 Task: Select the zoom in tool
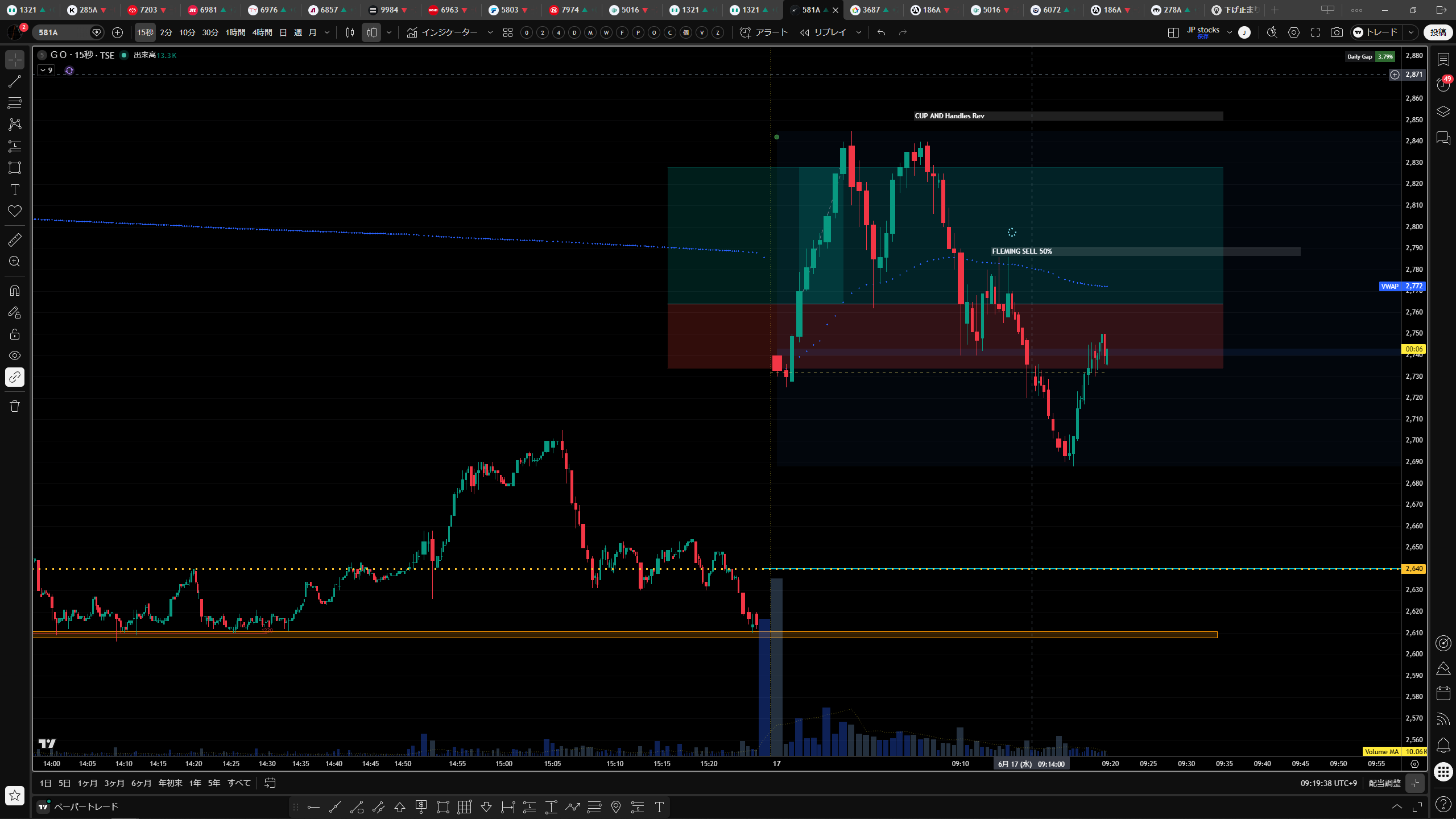coord(15,262)
